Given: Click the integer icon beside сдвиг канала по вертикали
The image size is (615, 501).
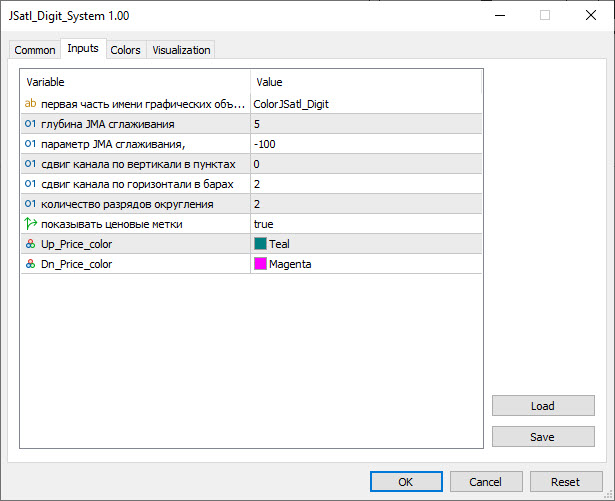Looking at the screenshot, I should (x=30, y=164).
